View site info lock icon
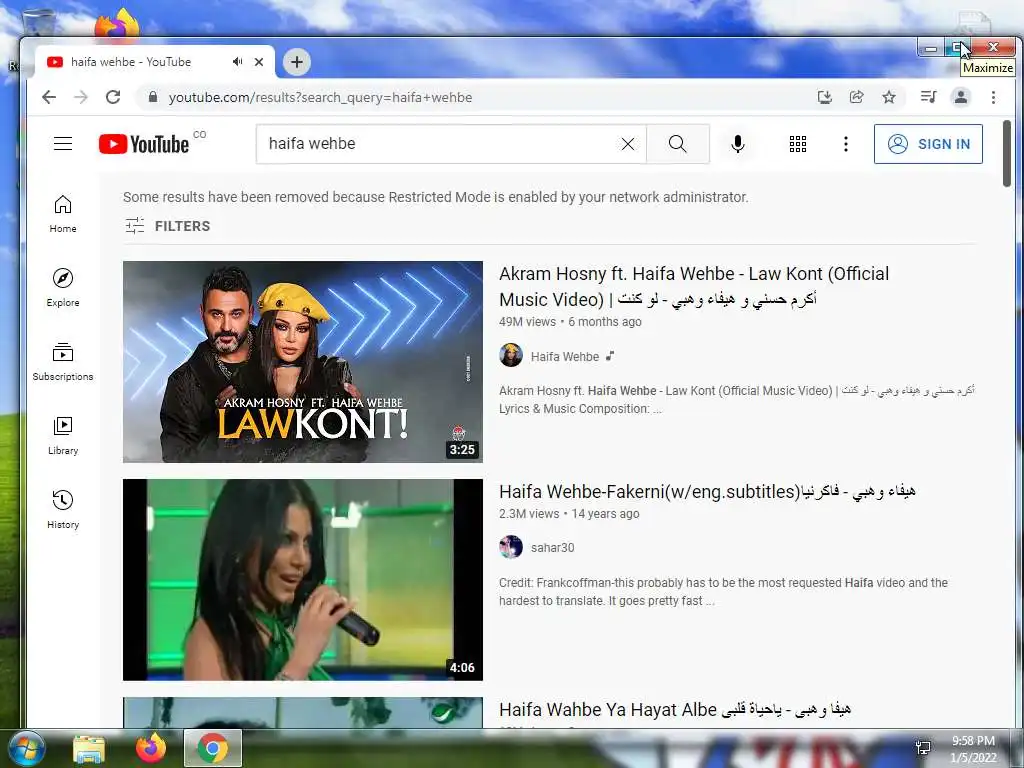1024x768 pixels. (x=153, y=97)
